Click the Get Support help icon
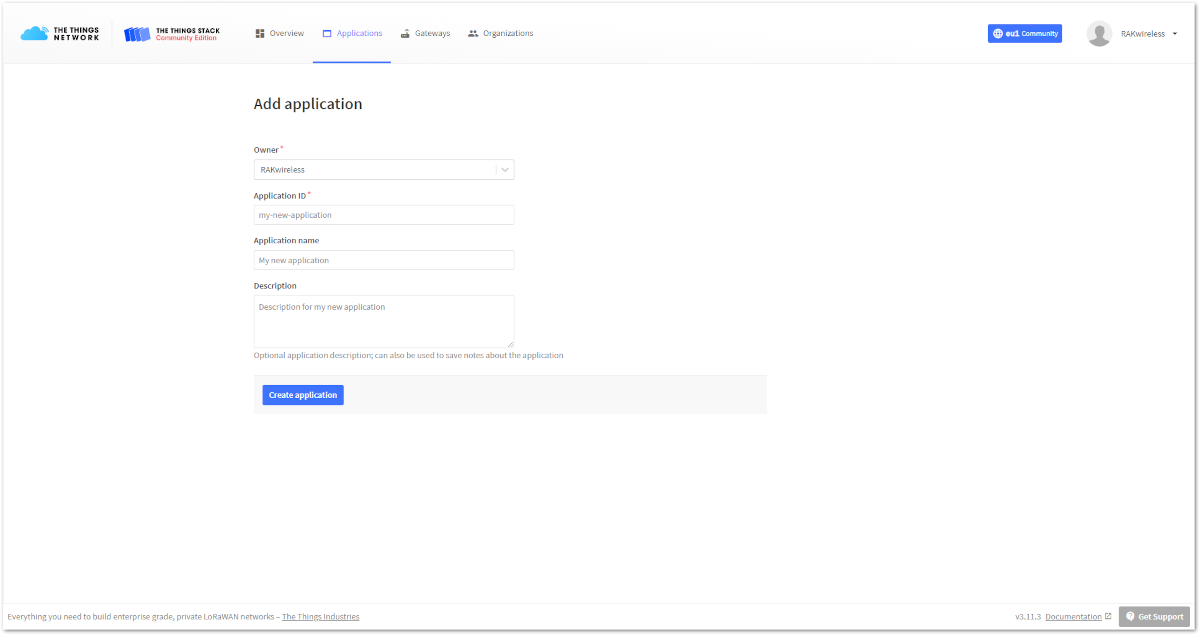 pos(1130,616)
